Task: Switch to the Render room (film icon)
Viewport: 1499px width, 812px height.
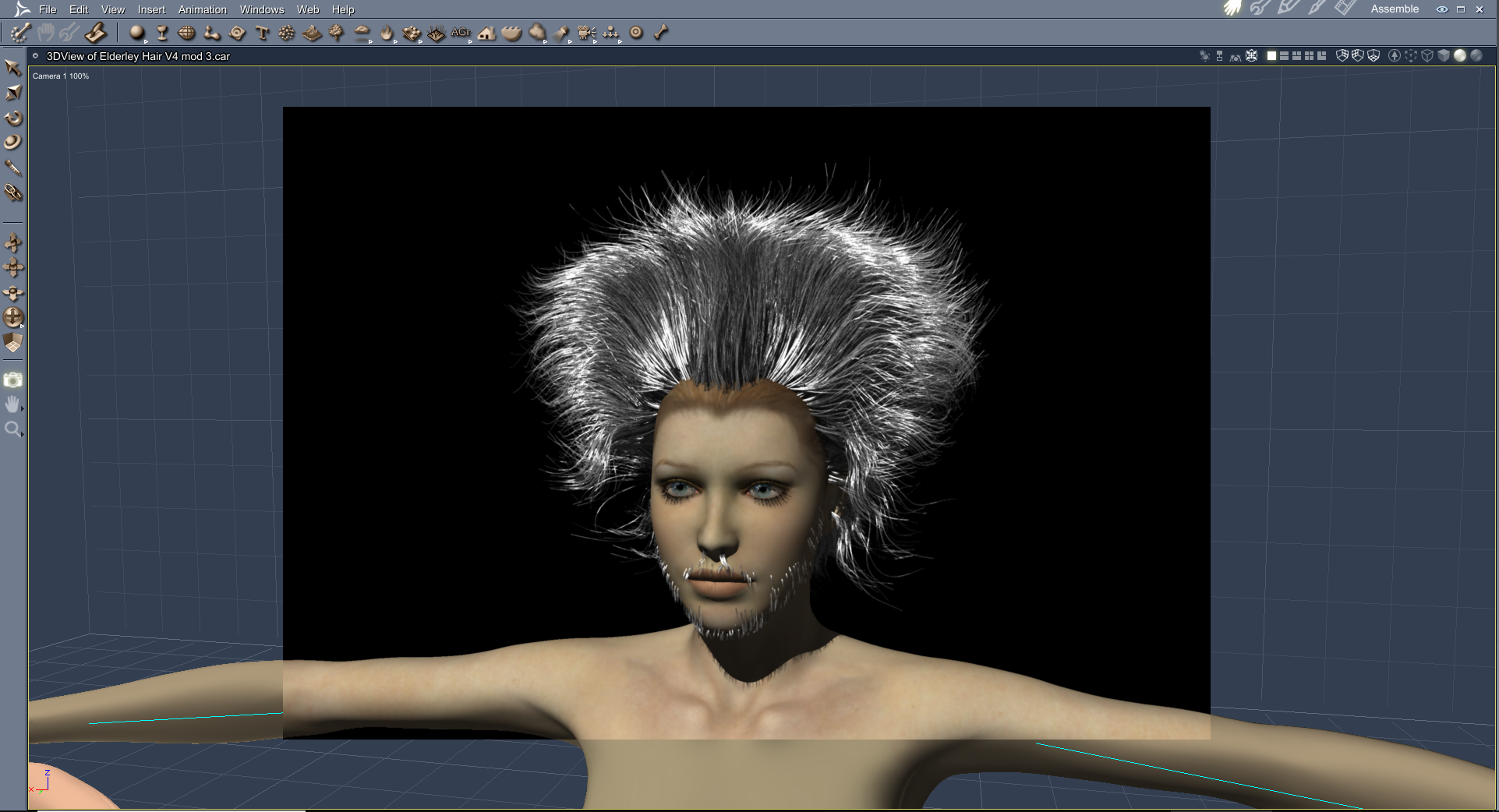Action: [1345, 9]
